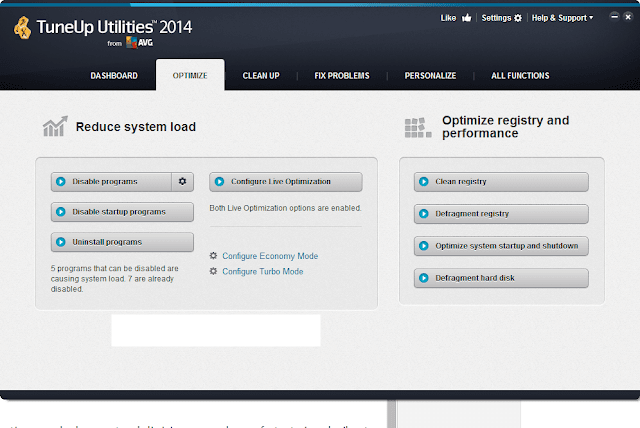Select the Optimize tab
The width and height of the screenshot is (640, 428).
[190, 75]
